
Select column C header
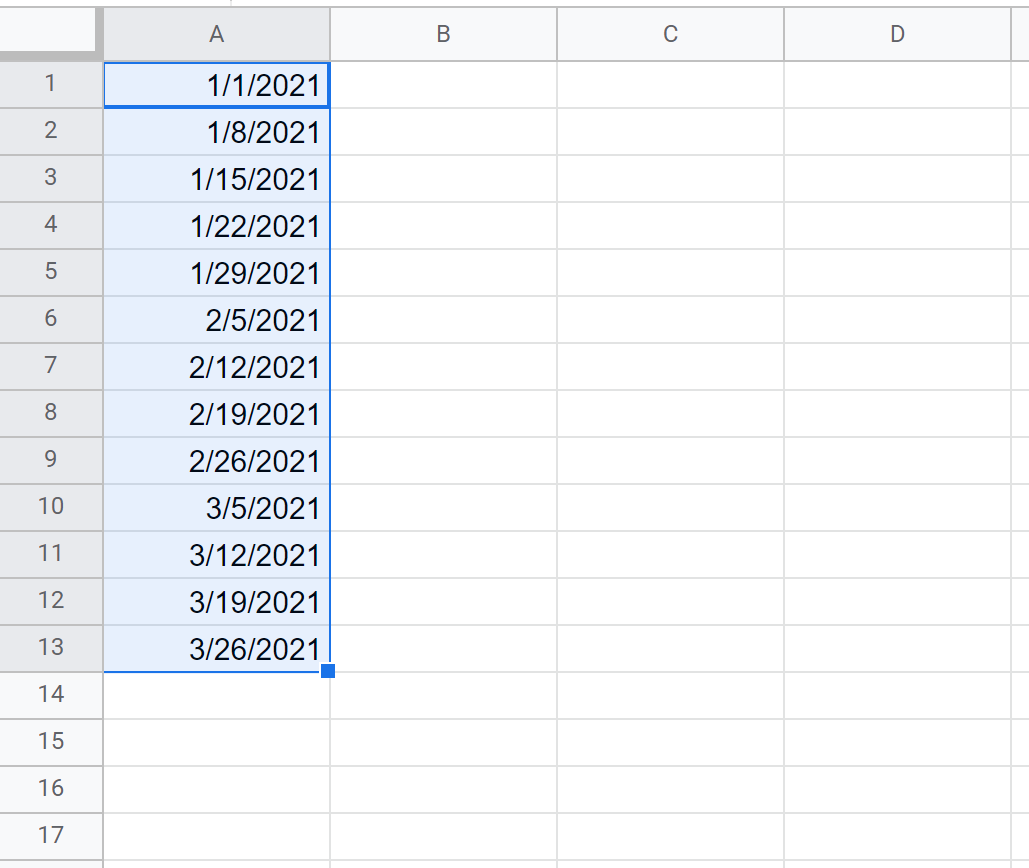tap(670, 35)
